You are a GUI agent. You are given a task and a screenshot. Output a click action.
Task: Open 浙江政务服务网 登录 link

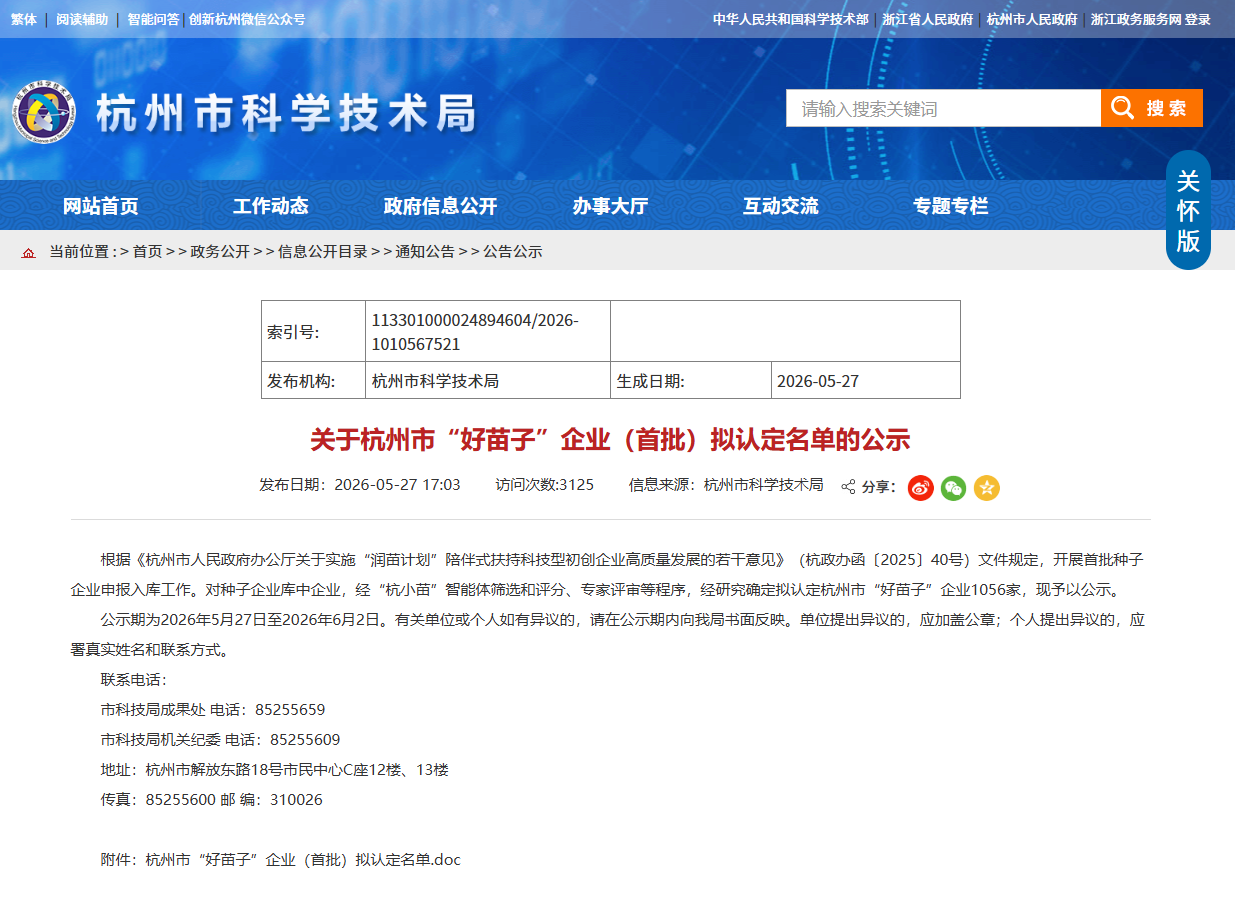coord(1151,19)
